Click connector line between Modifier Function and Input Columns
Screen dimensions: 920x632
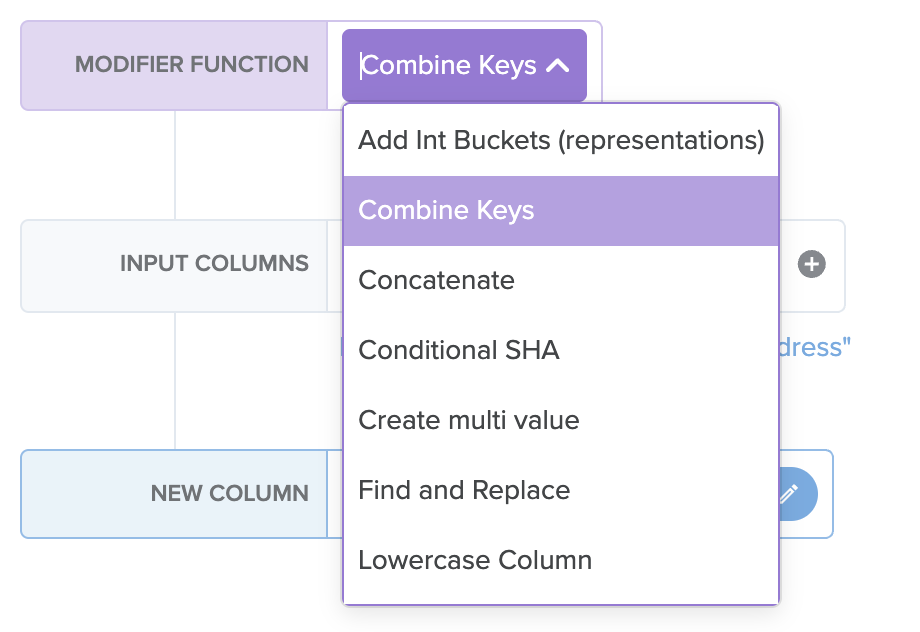click(x=175, y=165)
